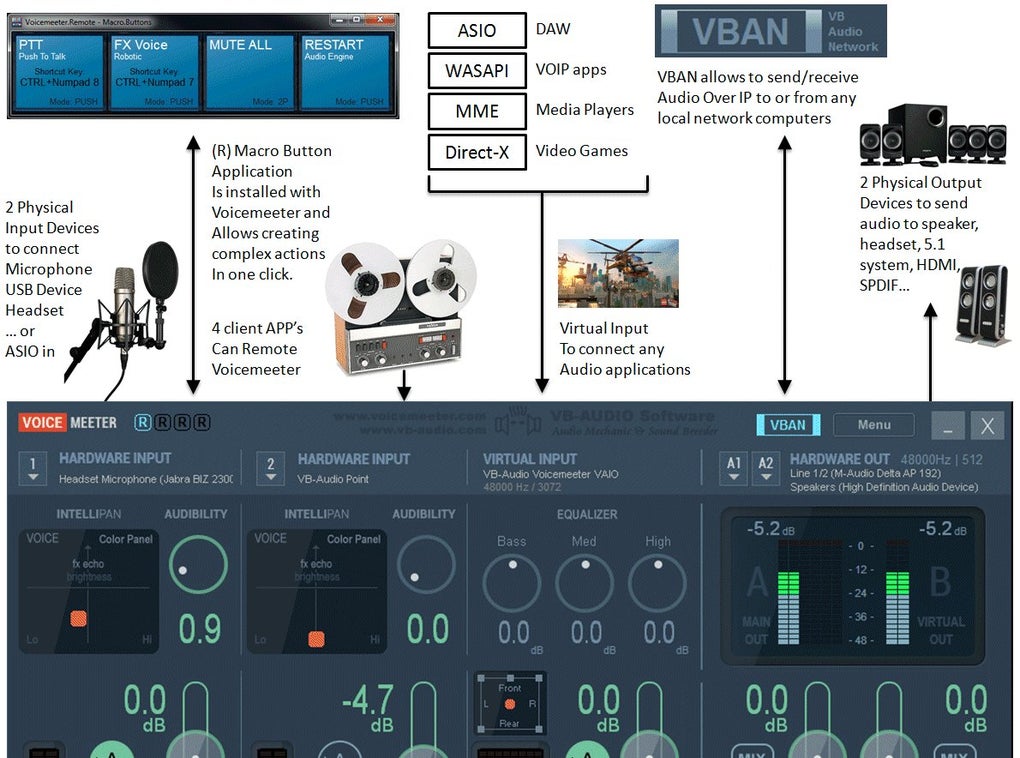Activate the FX Voice Robotic macro button
The height and width of the screenshot is (758, 1020).
pos(154,72)
